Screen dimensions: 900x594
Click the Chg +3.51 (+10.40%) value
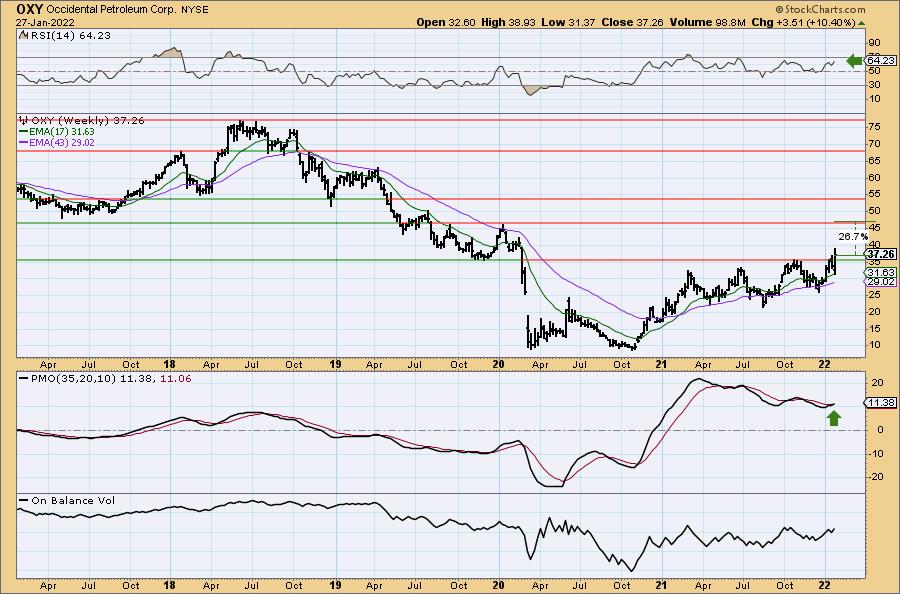[x=803, y=22]
